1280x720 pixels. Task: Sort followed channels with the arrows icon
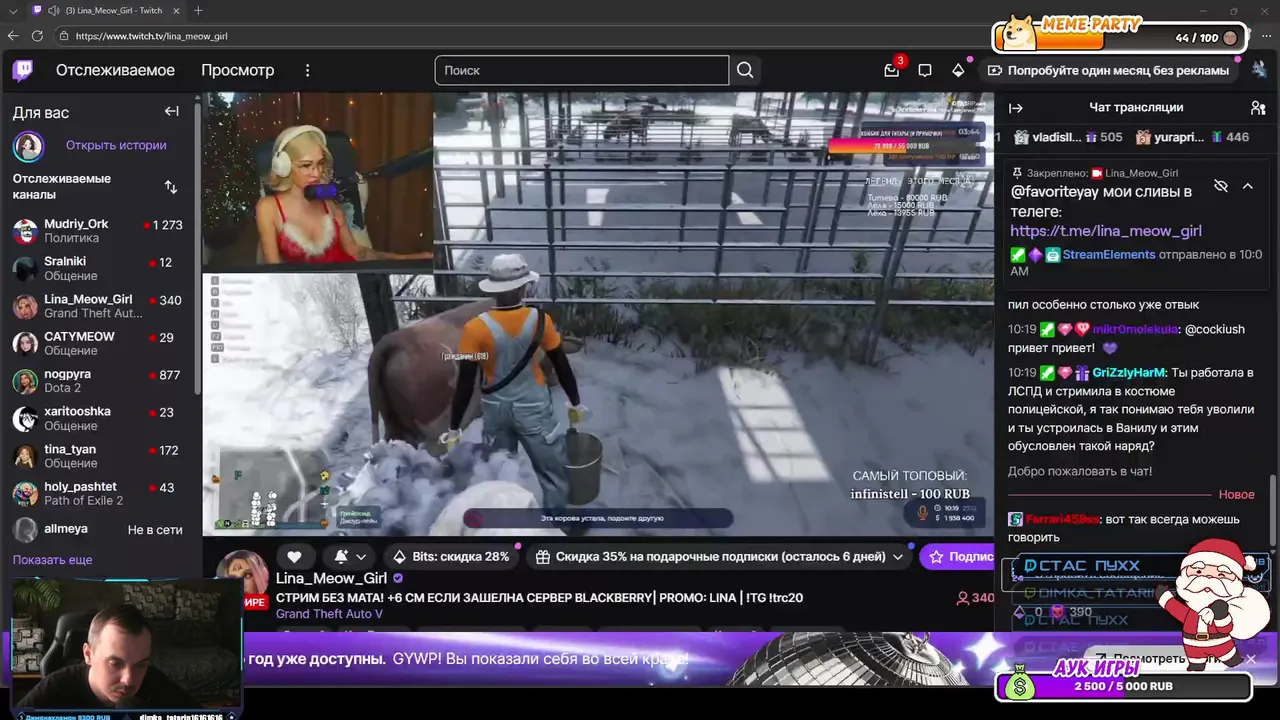coord(170,186)
